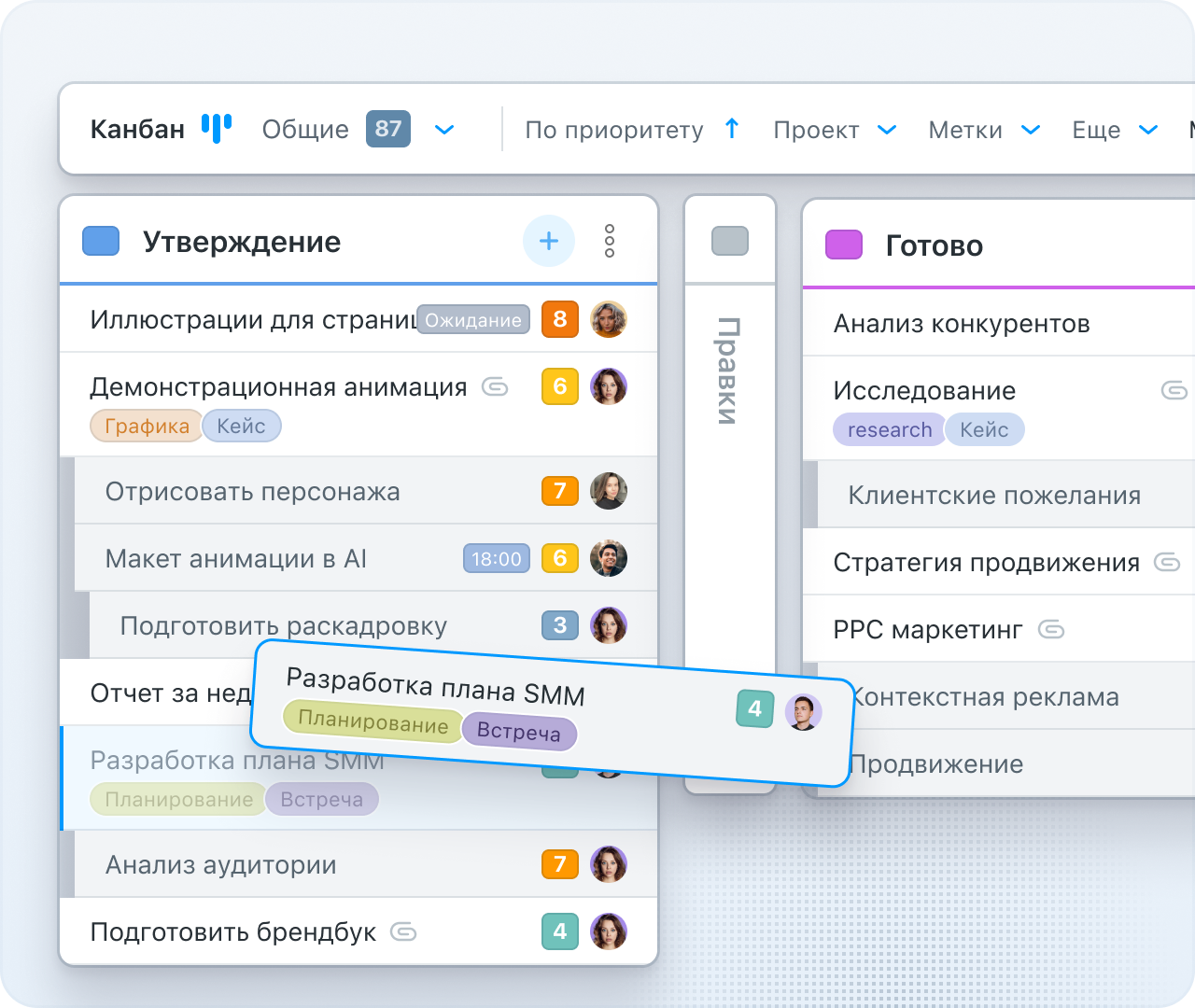Click priority badge 8 on Иллюстрации task
The width and height of the screenshot is (1195, 1008).
(x=560, y=319)
